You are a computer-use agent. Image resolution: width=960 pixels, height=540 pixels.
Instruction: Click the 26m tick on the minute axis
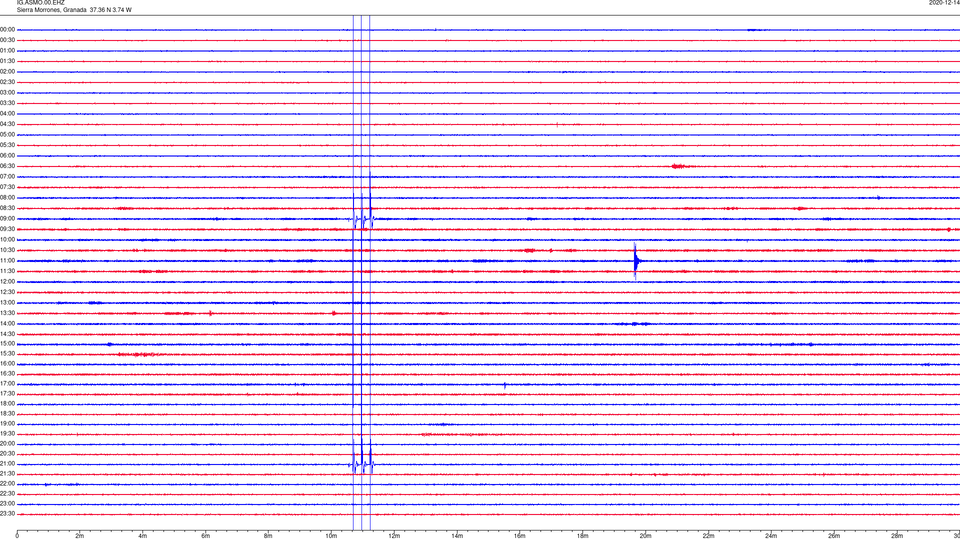834,536
